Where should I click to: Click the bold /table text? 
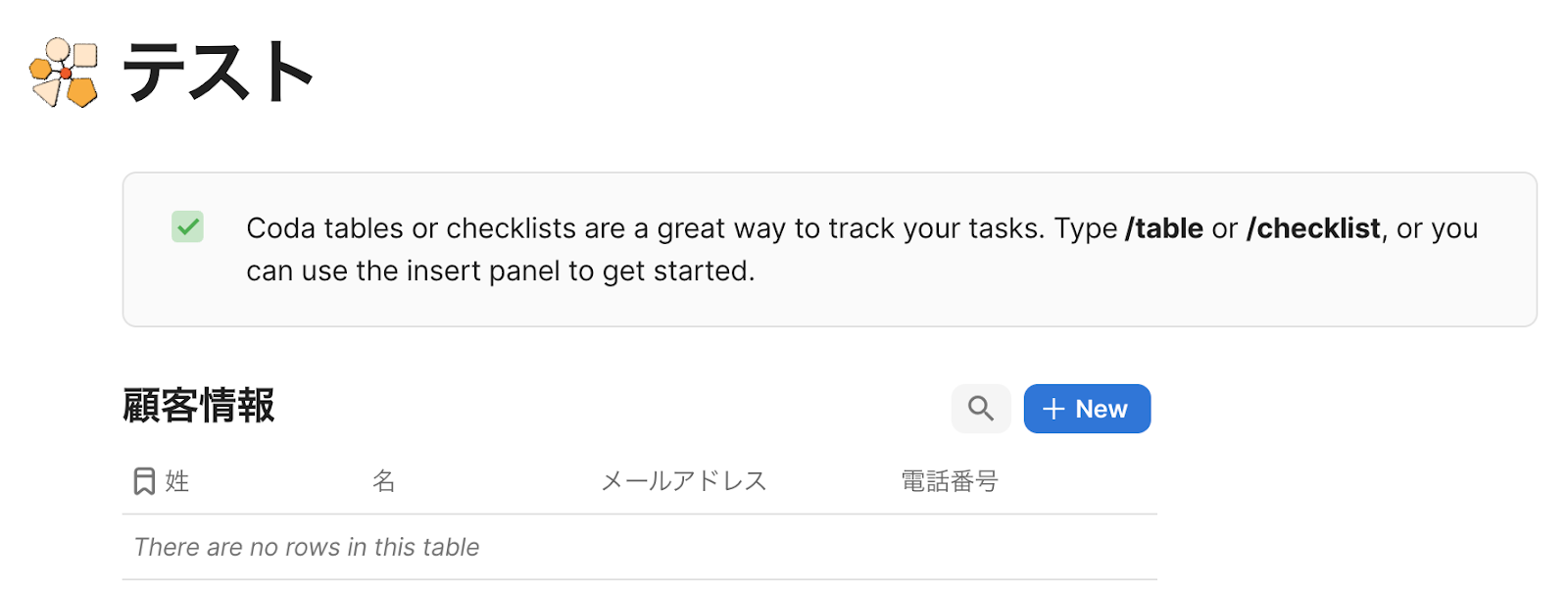pyautogui.click(x=1164, y=228)
